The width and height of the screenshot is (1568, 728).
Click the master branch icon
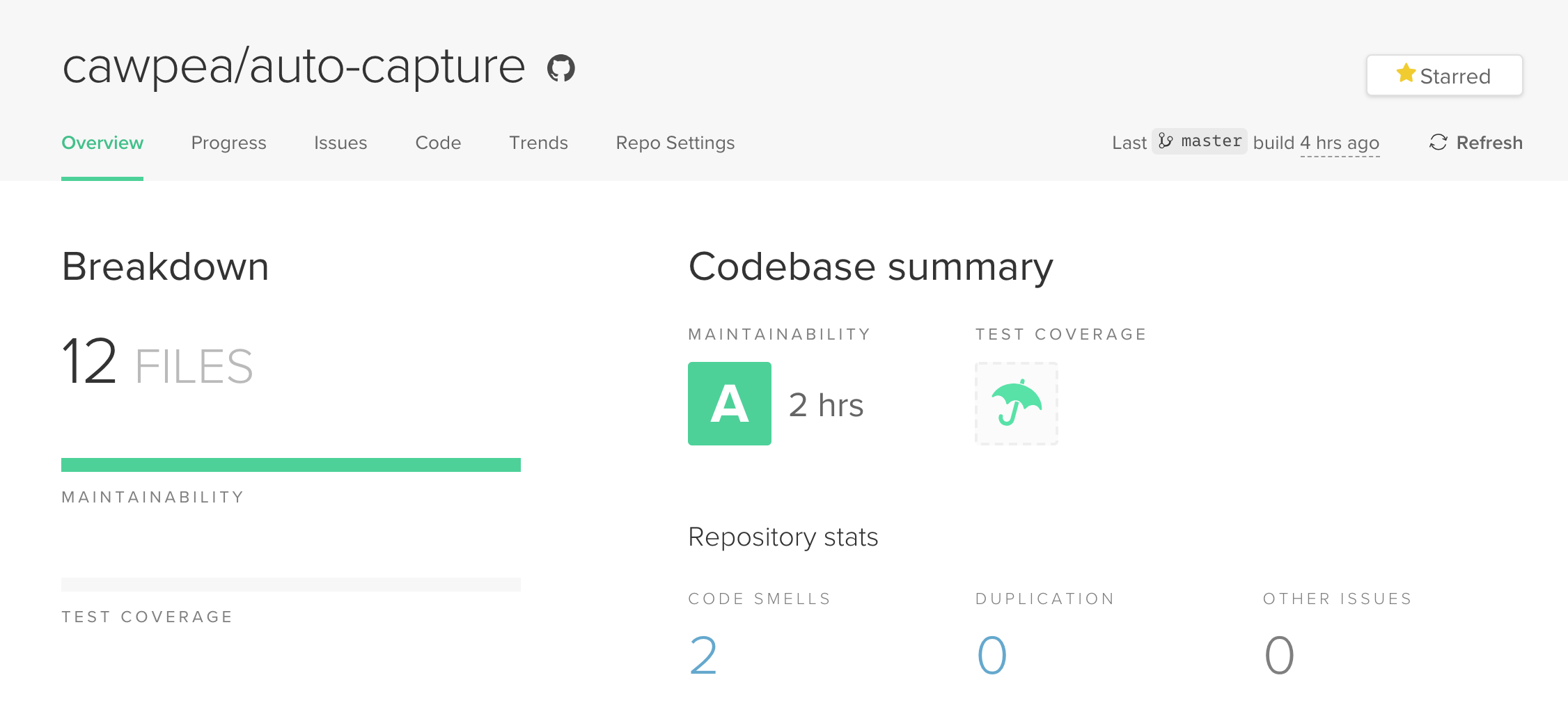click(x=1166, y=141)
